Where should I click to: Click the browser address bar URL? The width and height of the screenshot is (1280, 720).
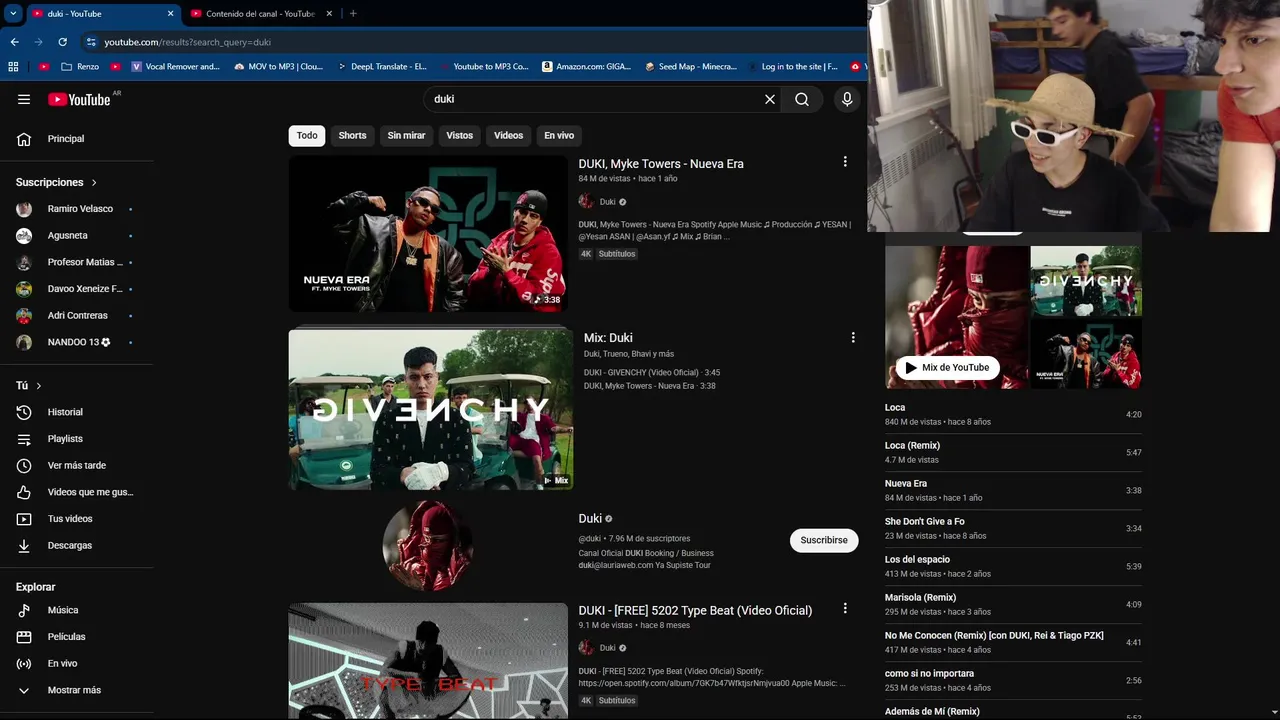[187, 42]
